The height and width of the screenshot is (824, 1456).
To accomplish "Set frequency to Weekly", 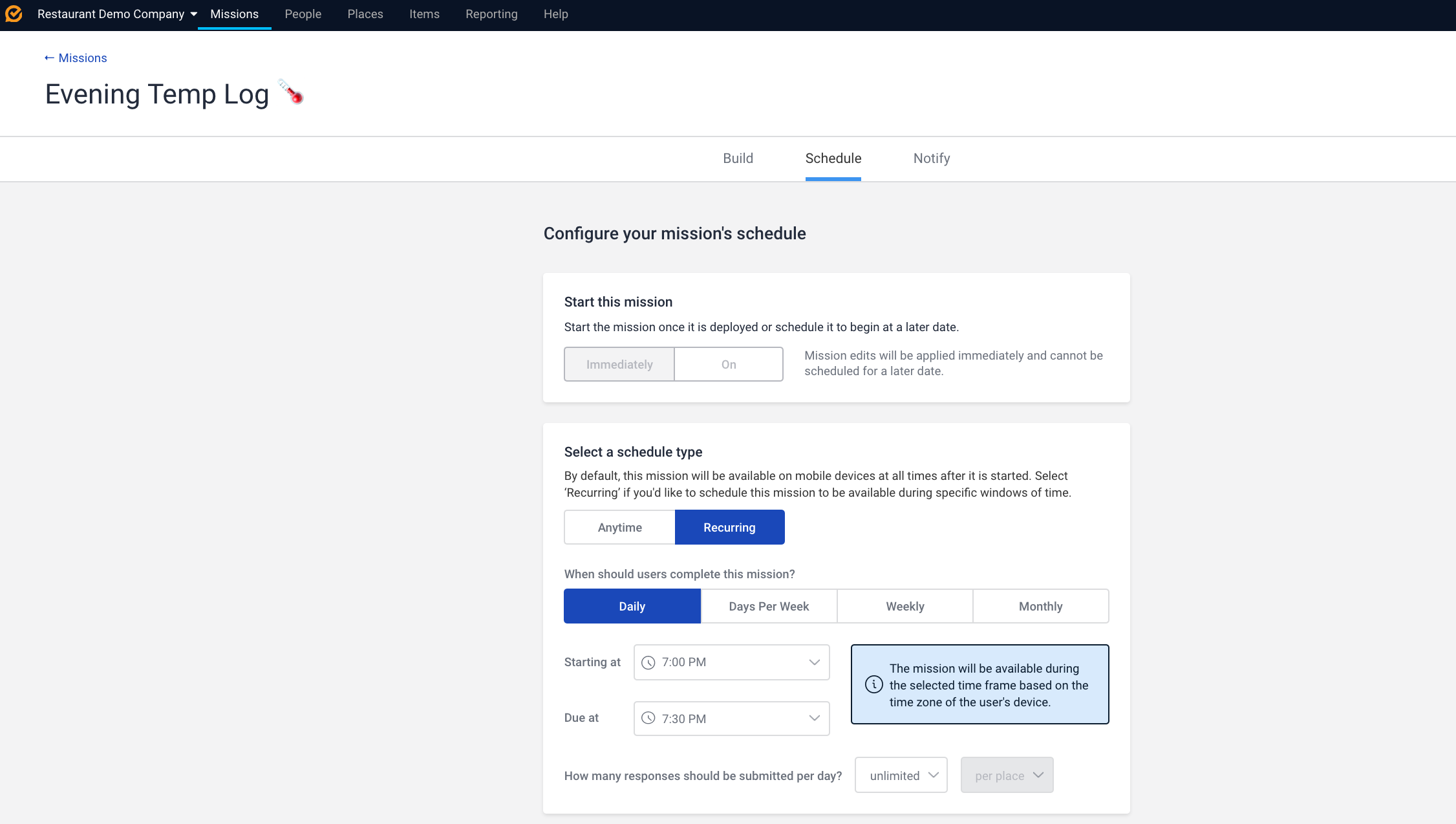I will [905, 606].
